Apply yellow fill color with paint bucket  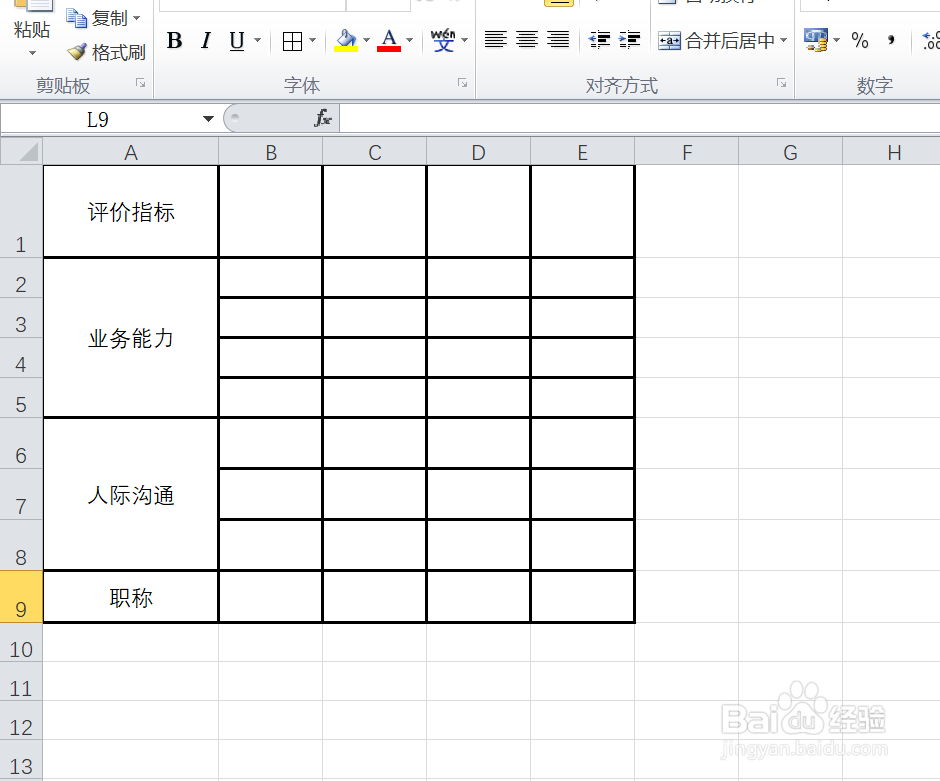[x=346, y=41]
